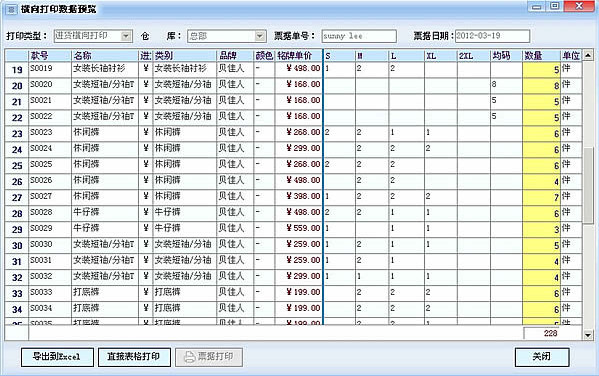Viewport: 599px width, 376px height.
Task: Click the 票据单号 input field
Action: [x=359, y=36]
